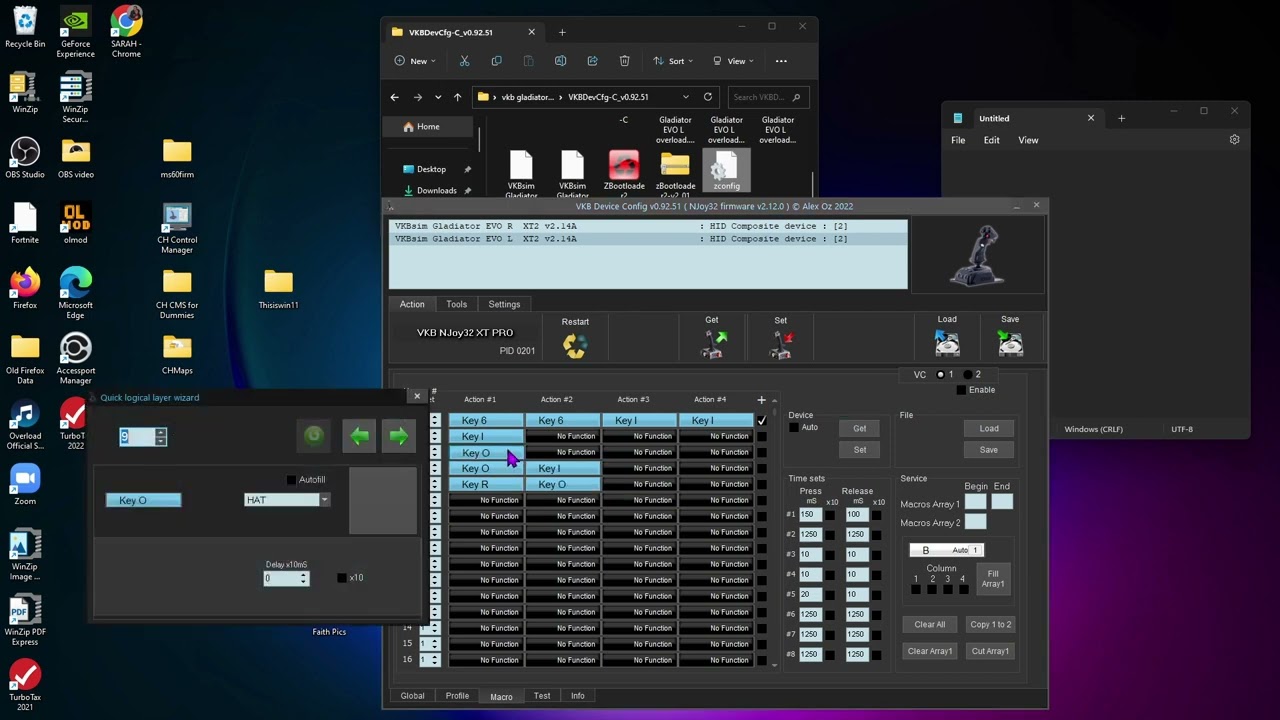
Task: Click Device panel Get button
Action: (859, 428)
